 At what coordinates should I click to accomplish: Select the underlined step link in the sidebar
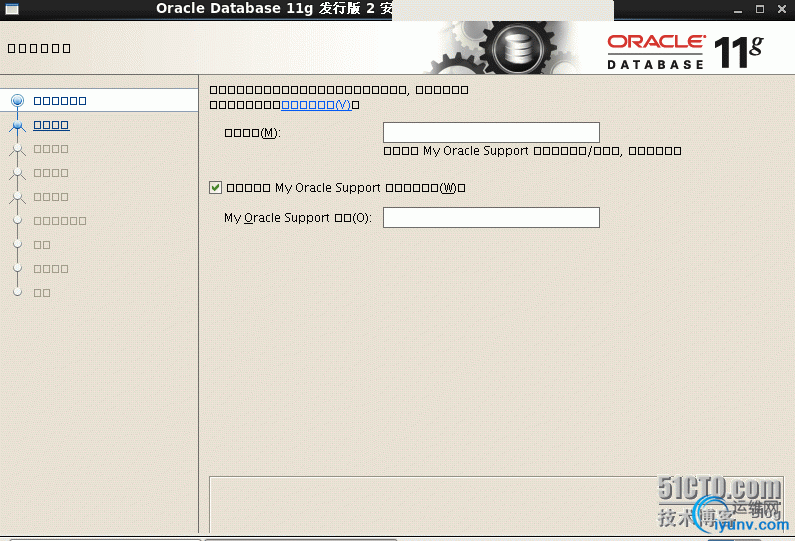pos(51,125)
